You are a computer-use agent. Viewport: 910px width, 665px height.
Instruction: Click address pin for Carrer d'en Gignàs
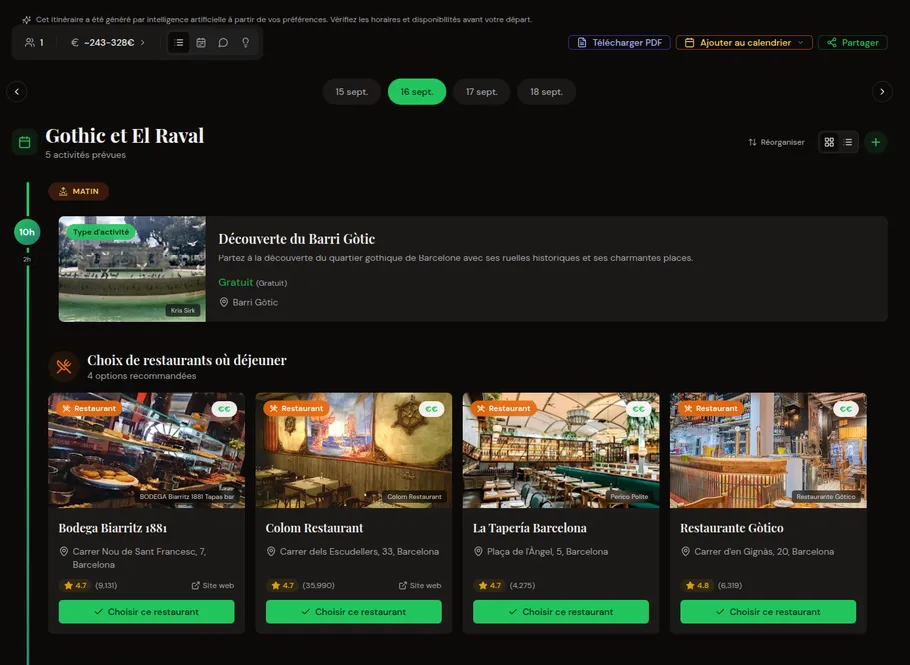tap(685, 551)
